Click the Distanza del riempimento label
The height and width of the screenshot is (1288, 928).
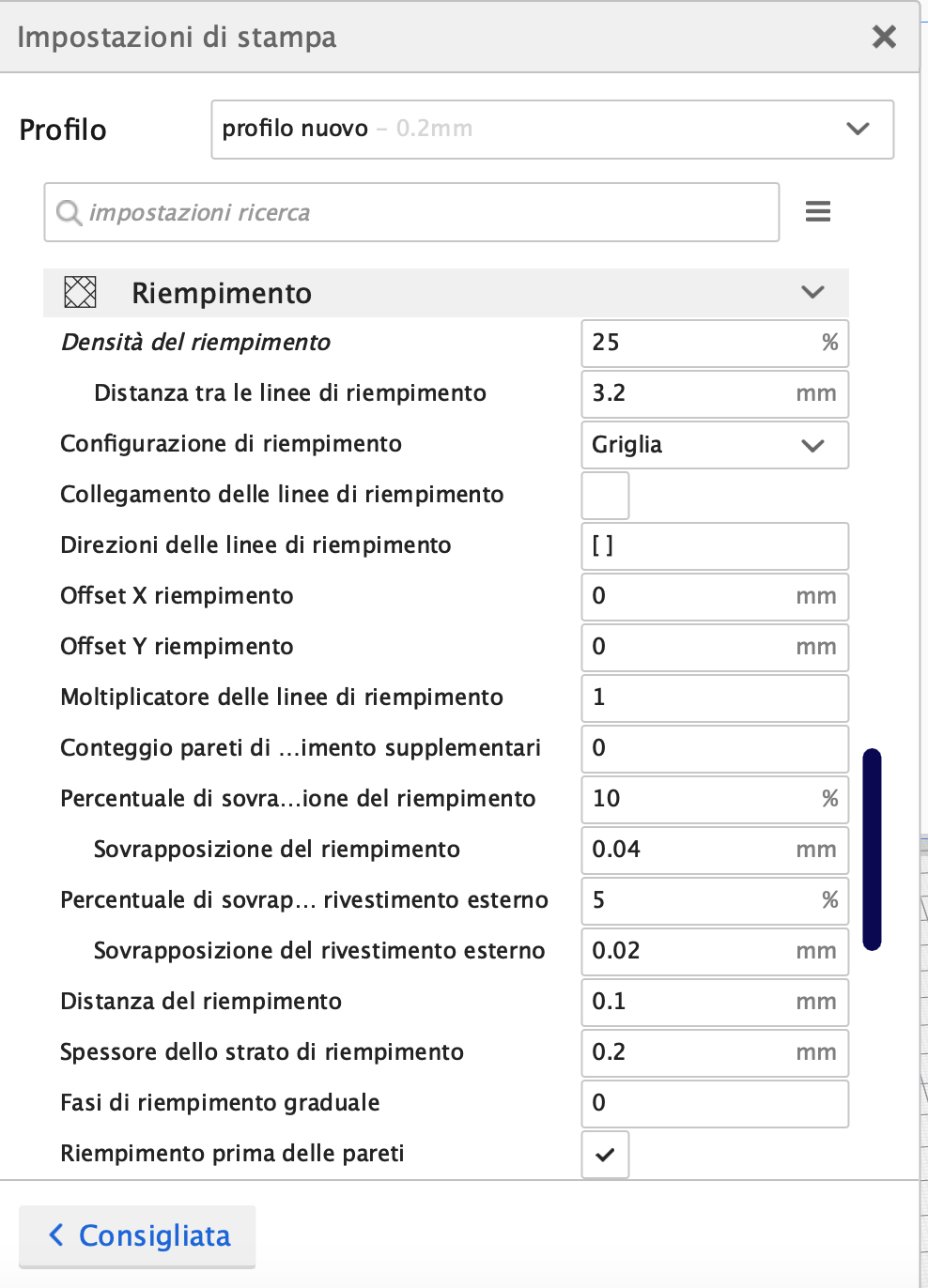click(x=201, y=1002)
